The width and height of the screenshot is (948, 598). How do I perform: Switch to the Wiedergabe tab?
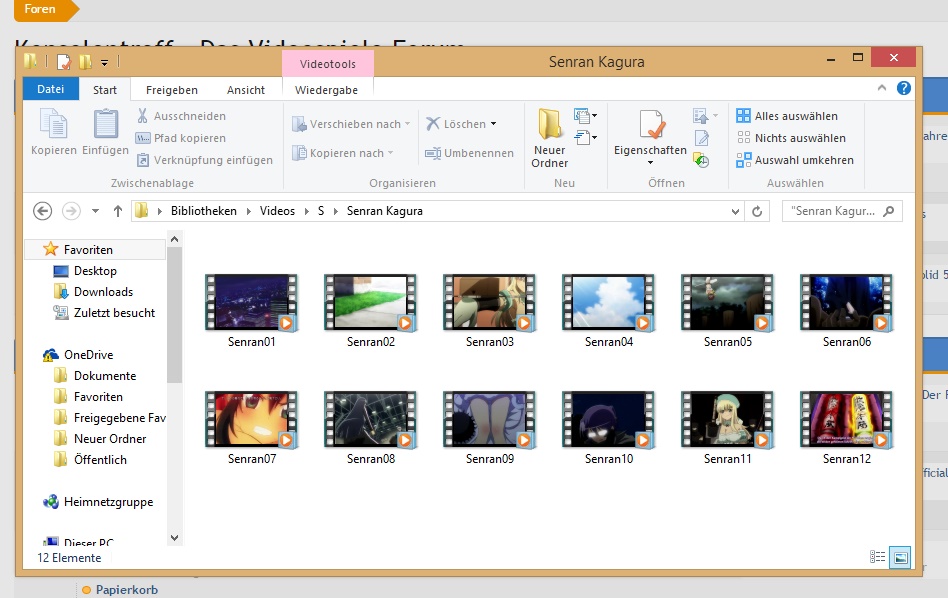(x=326, y=90)
